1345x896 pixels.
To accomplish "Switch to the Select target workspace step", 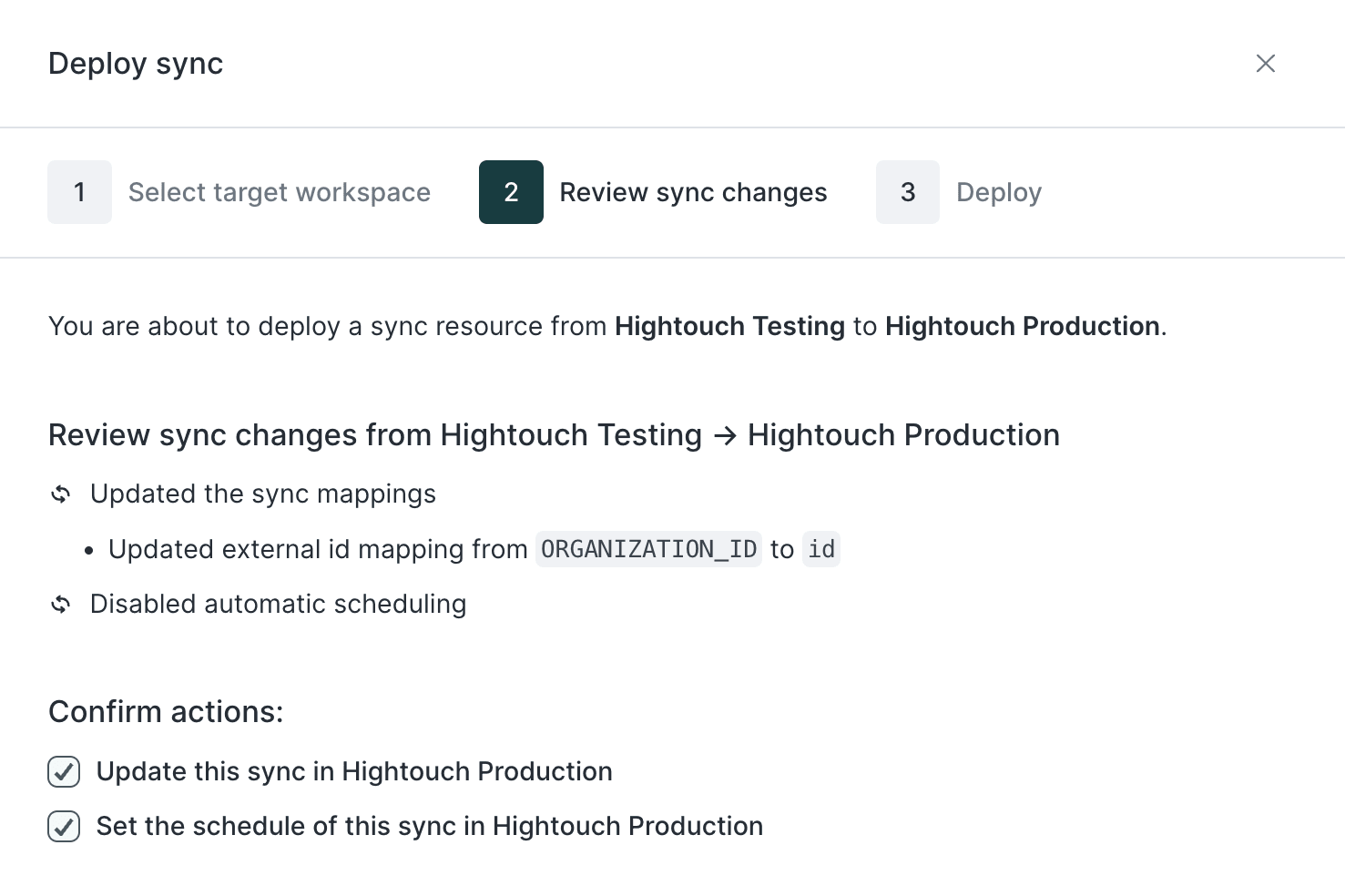I will click(280, 192).
